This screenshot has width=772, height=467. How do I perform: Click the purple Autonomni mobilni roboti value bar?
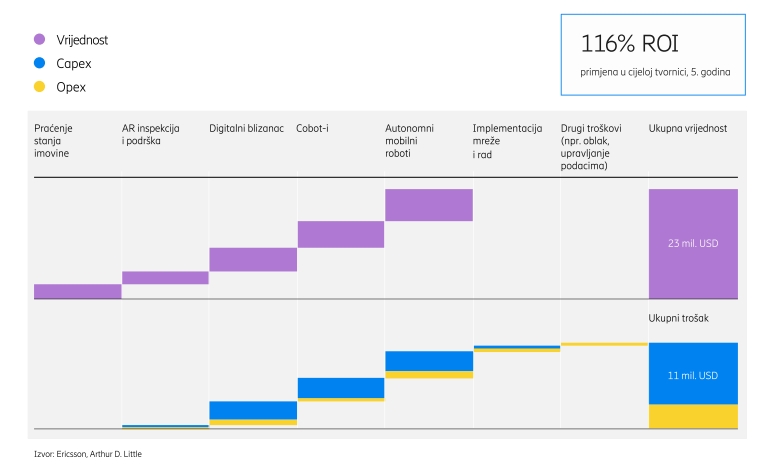click(428, 205)
